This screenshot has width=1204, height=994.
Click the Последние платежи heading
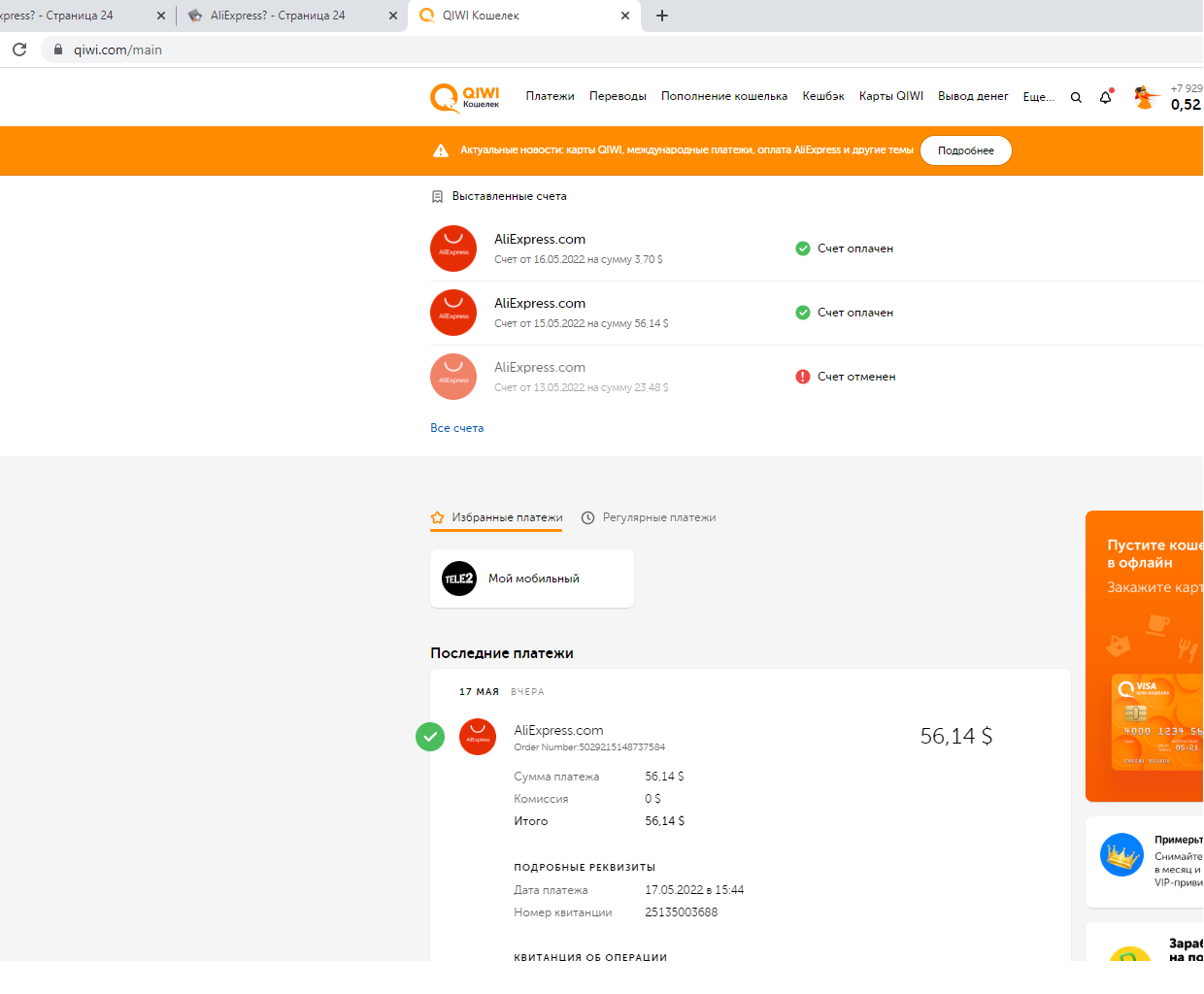pos(502,653)
